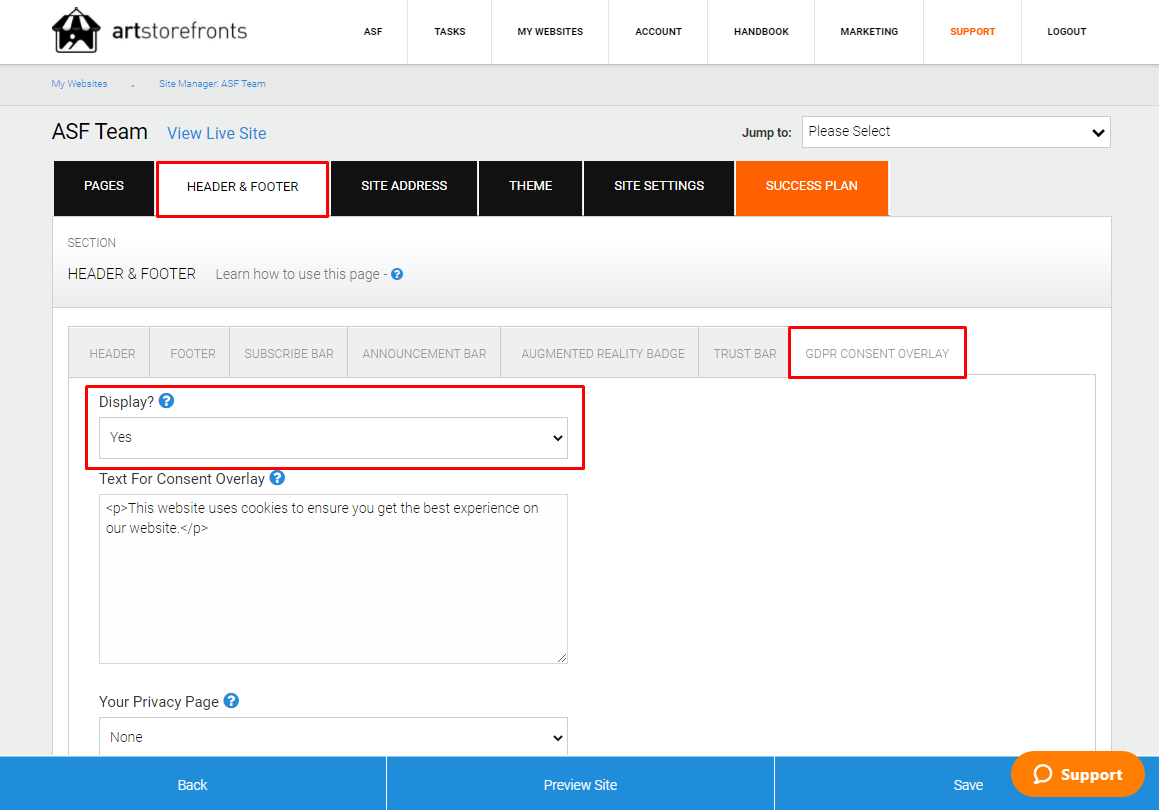1159x810 pixels.
Task: Switch to the Announcement Bar tab
Action: coord(424,353)
